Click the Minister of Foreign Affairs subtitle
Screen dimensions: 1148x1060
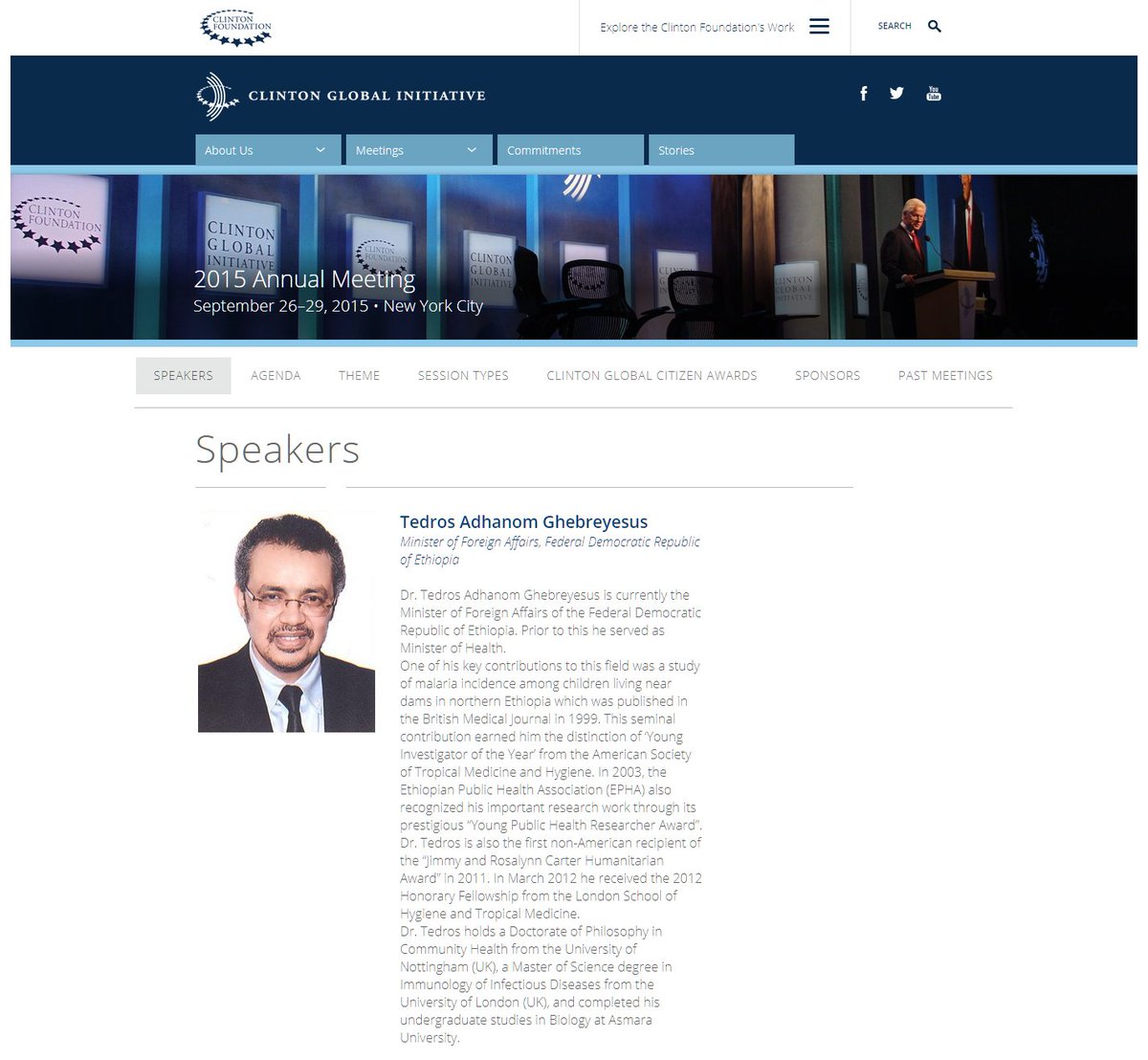click(549, 550)
